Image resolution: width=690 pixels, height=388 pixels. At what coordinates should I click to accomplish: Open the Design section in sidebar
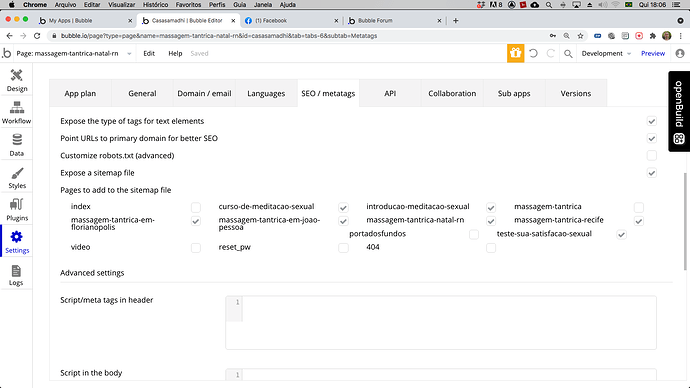click(x=17, y=81)
